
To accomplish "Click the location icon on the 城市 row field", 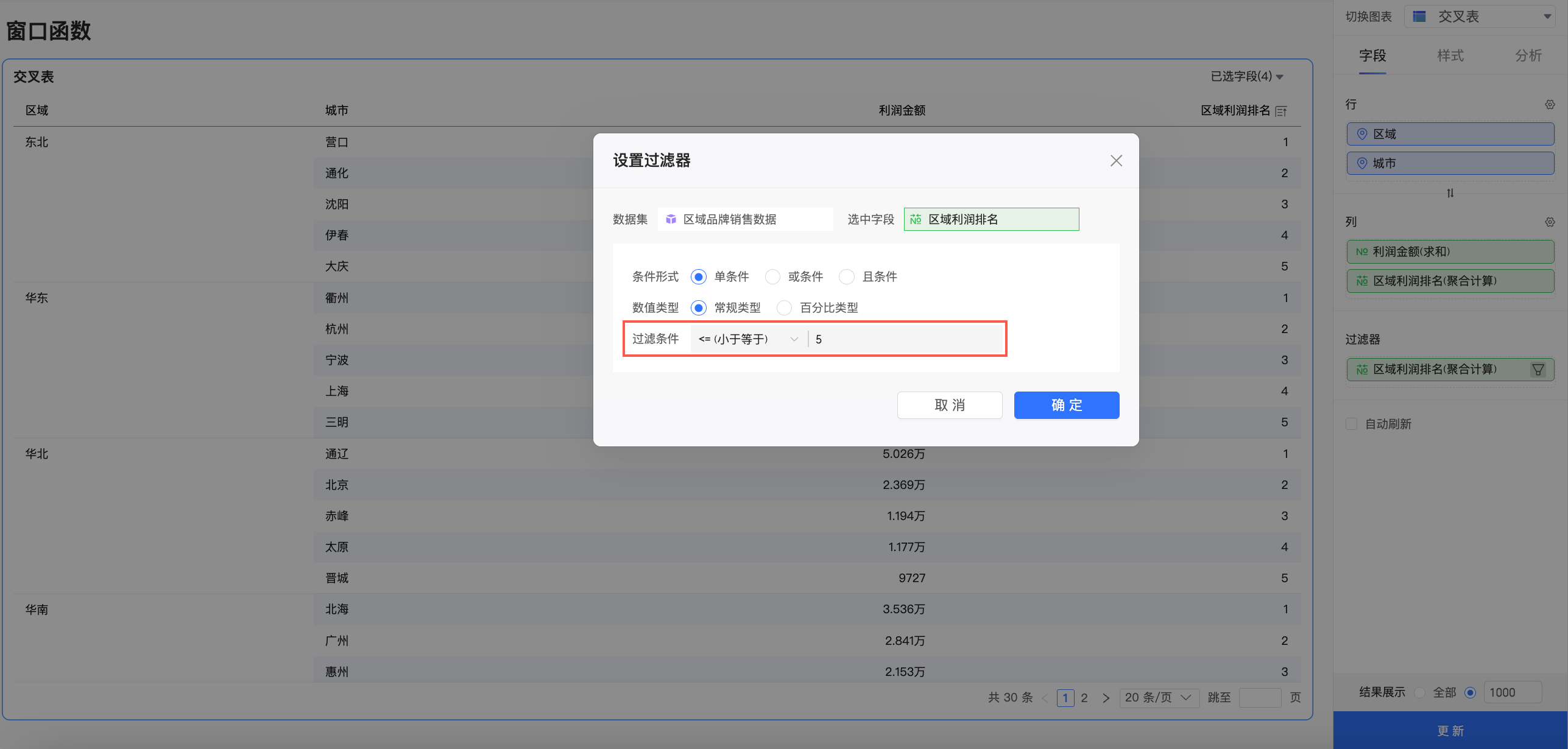I will (1362, 163).
